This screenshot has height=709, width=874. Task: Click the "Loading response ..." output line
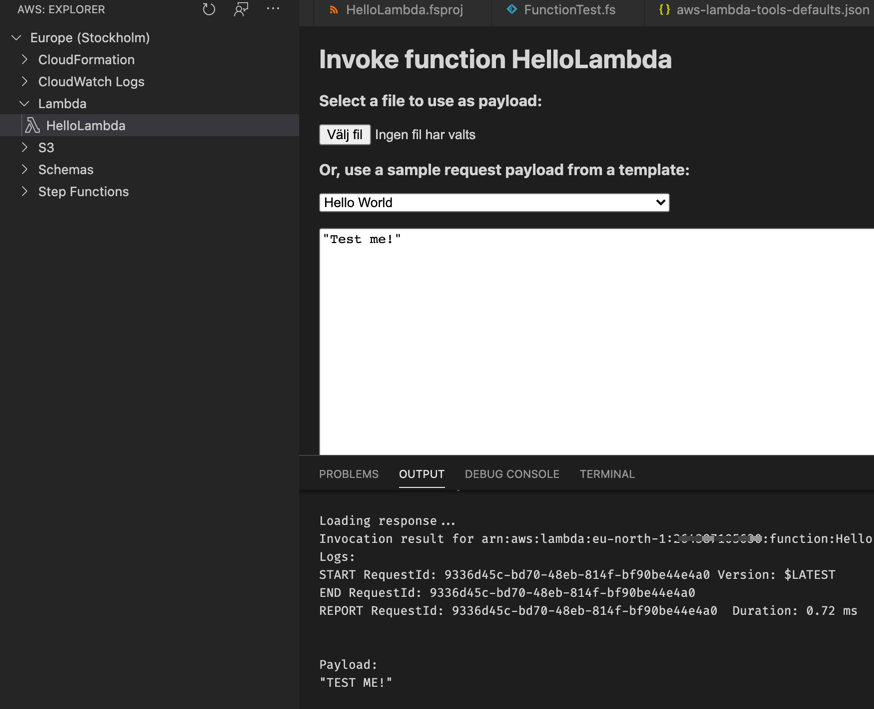pyautogui.click(x=387, y=521)
